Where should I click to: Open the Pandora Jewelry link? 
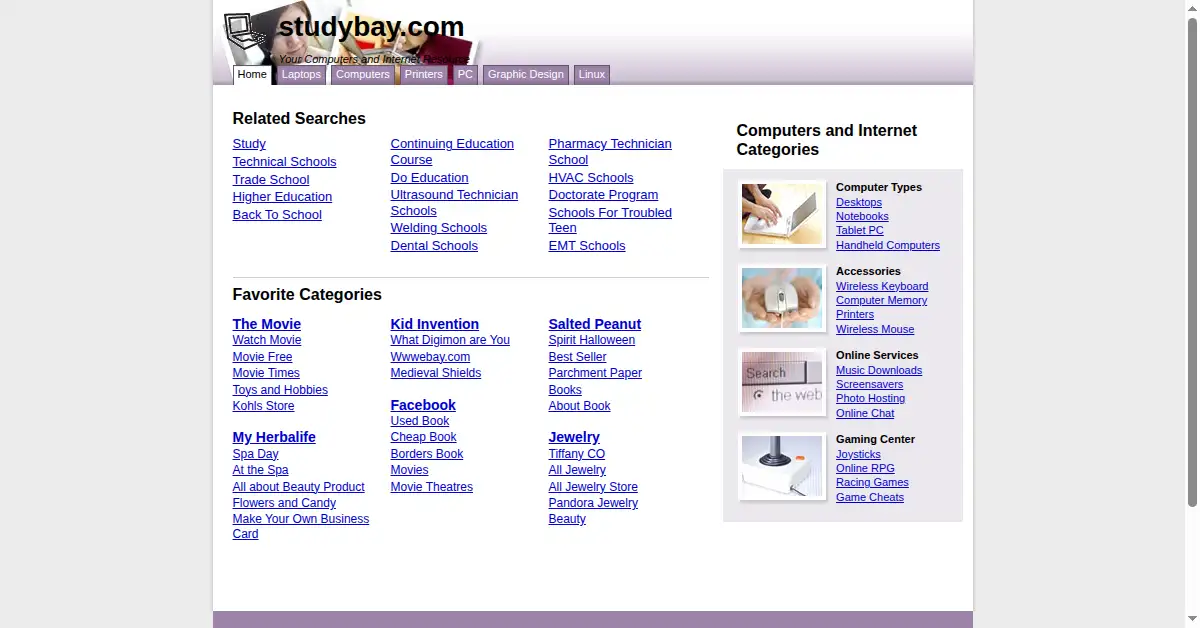click(593, 503)
